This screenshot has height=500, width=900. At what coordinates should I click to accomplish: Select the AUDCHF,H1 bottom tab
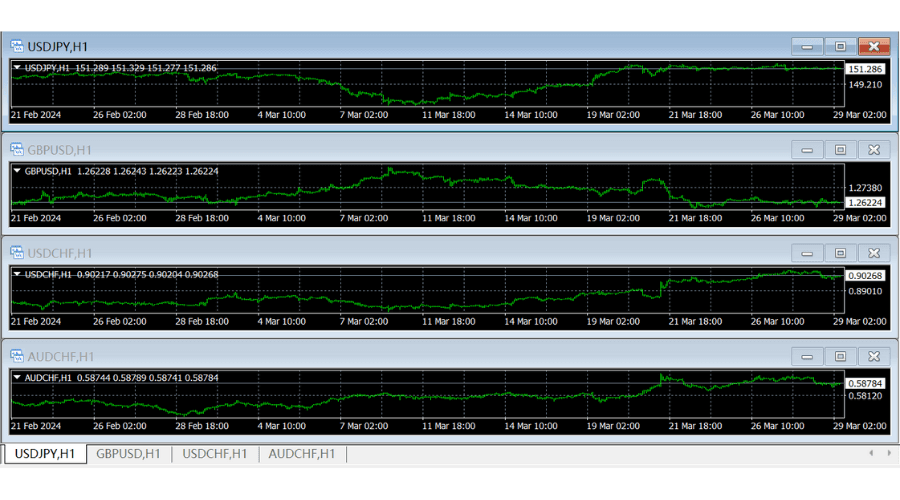point(301,454)
